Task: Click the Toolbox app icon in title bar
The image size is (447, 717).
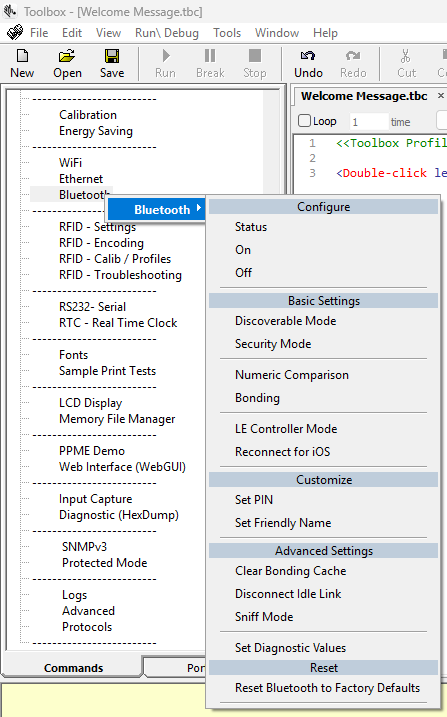Action: pyautogui.click(x=10, y=11)
